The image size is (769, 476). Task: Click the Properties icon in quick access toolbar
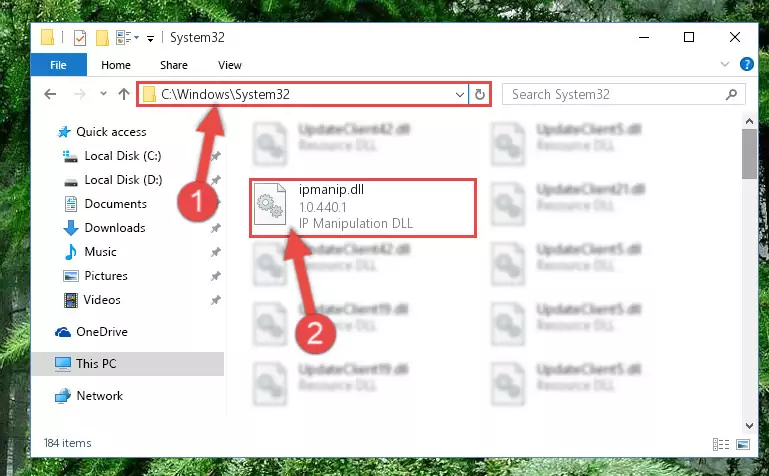pyautogui.click(x=79, y=38)
